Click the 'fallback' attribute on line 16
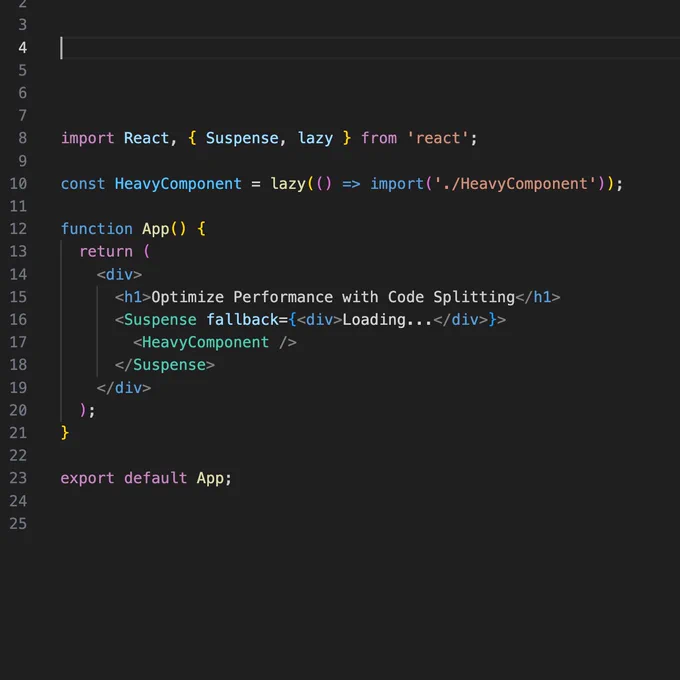 [242, 320]
